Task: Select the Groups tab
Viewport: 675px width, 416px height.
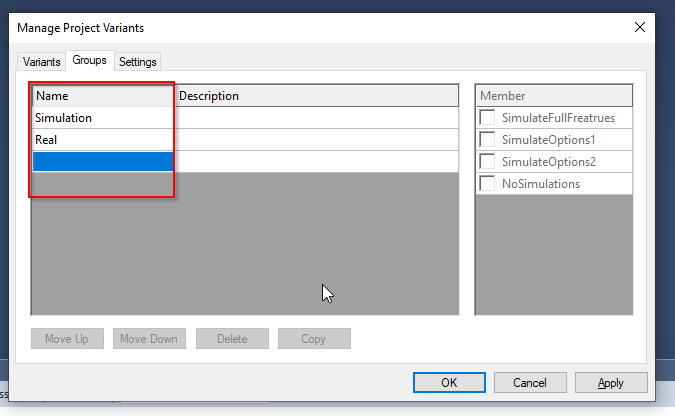Action: [x=90, y=60]
